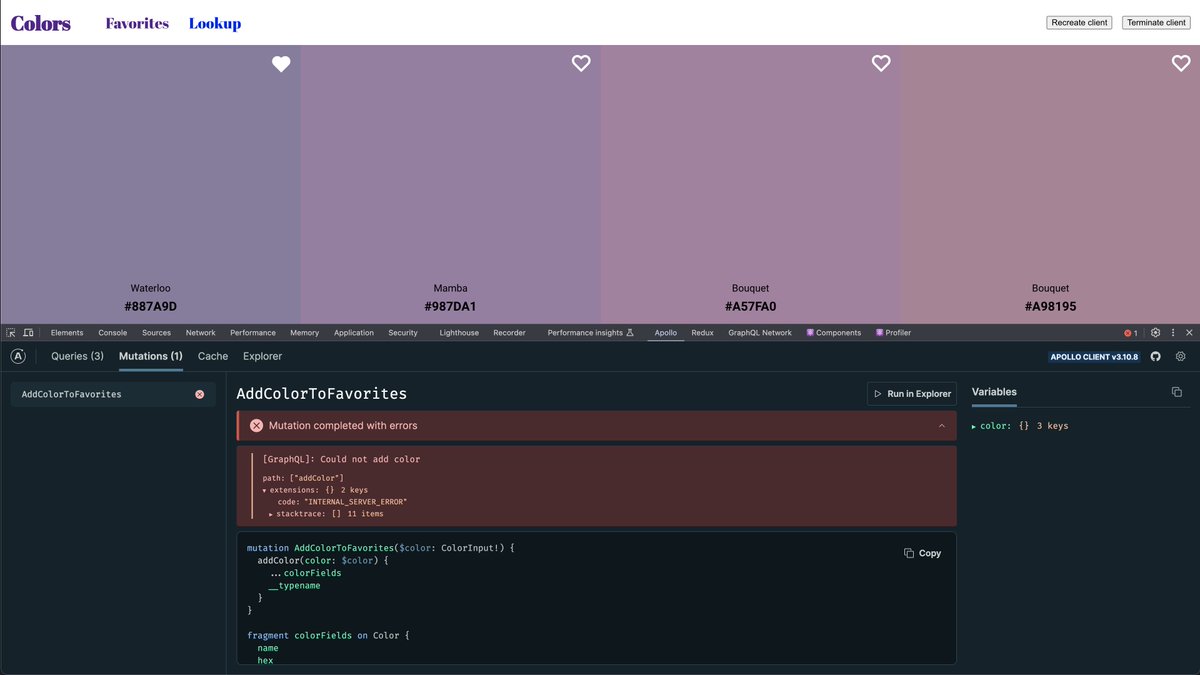Switch to the Memory DevTools tab
This screenshot has width=1200, height=675.
click(x=305, y=333)
